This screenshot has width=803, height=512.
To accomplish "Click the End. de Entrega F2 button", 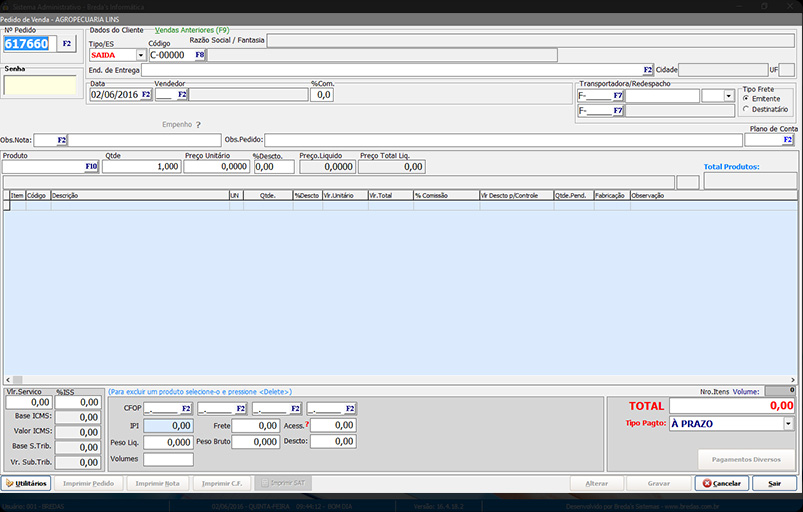I will tap(647, 70).
